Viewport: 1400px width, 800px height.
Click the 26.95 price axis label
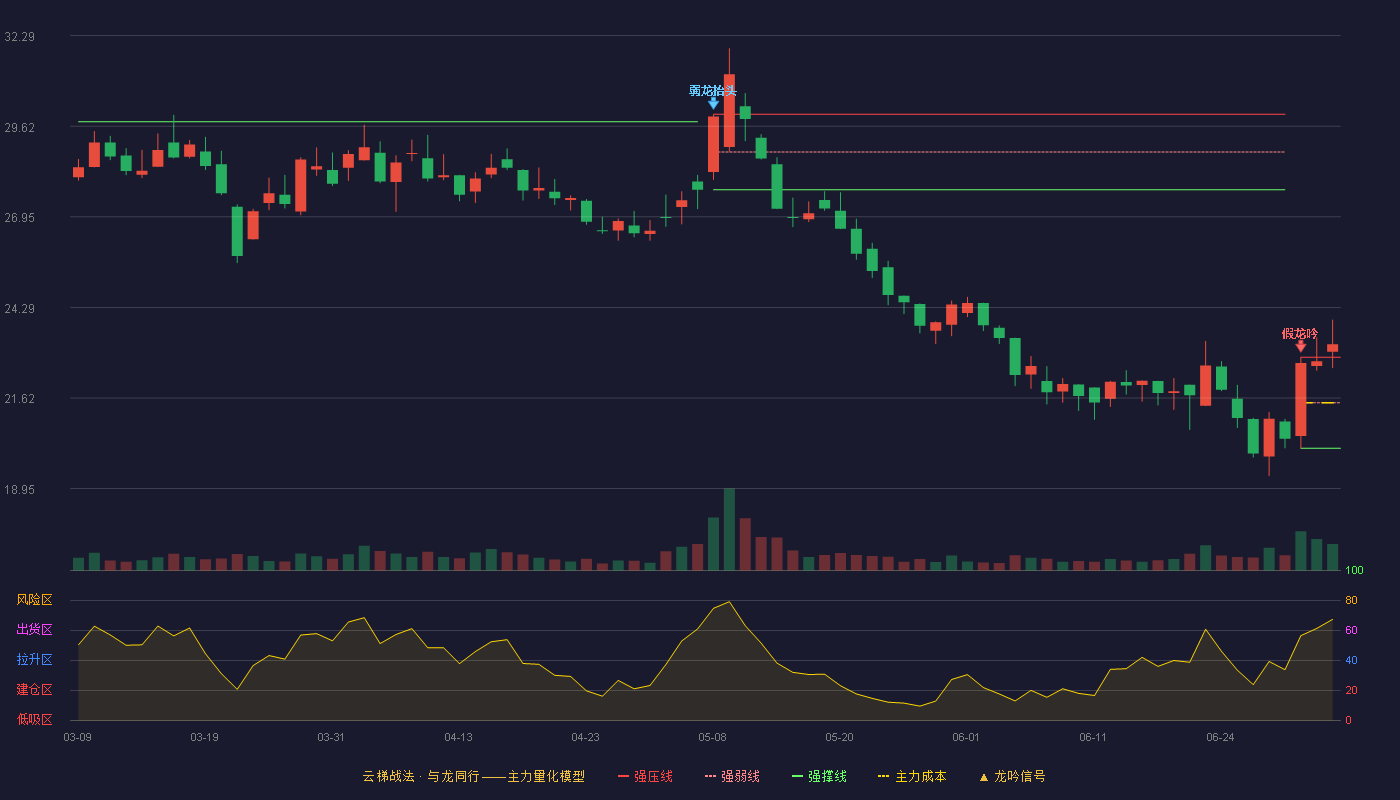(20, 218)
